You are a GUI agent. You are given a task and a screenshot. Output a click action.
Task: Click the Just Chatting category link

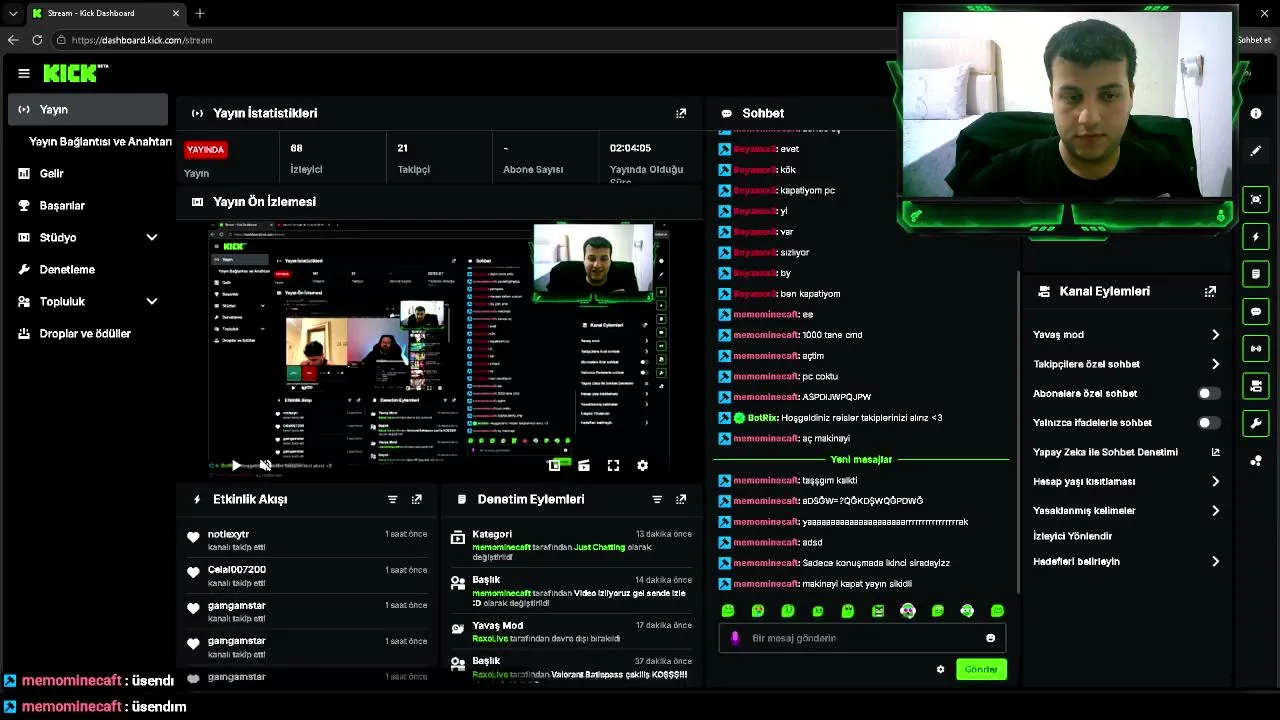point(600,547)
